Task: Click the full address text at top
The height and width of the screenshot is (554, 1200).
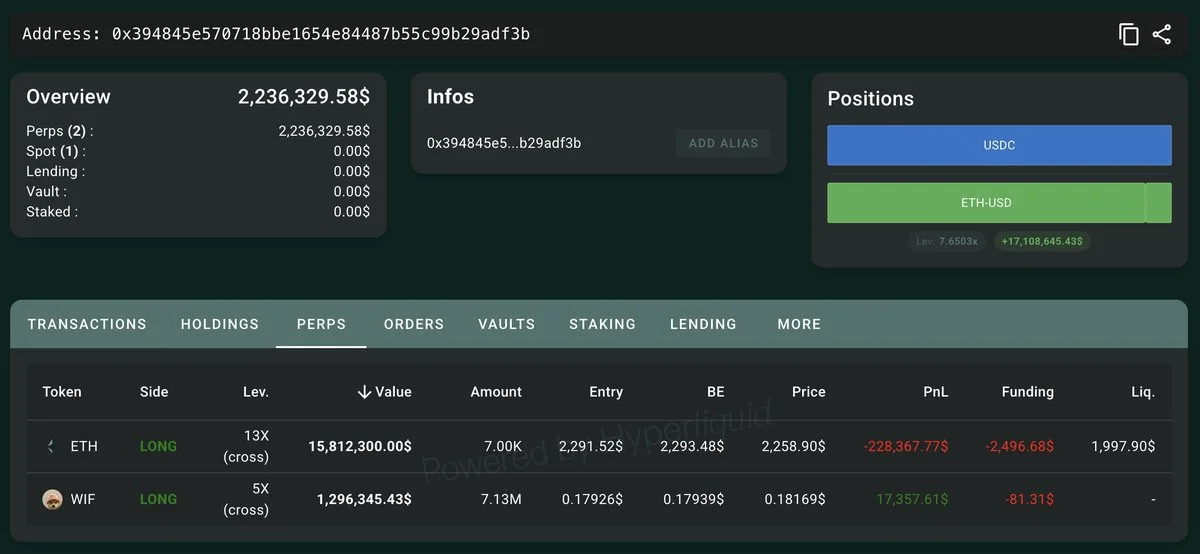Action: tap(276, 34)
